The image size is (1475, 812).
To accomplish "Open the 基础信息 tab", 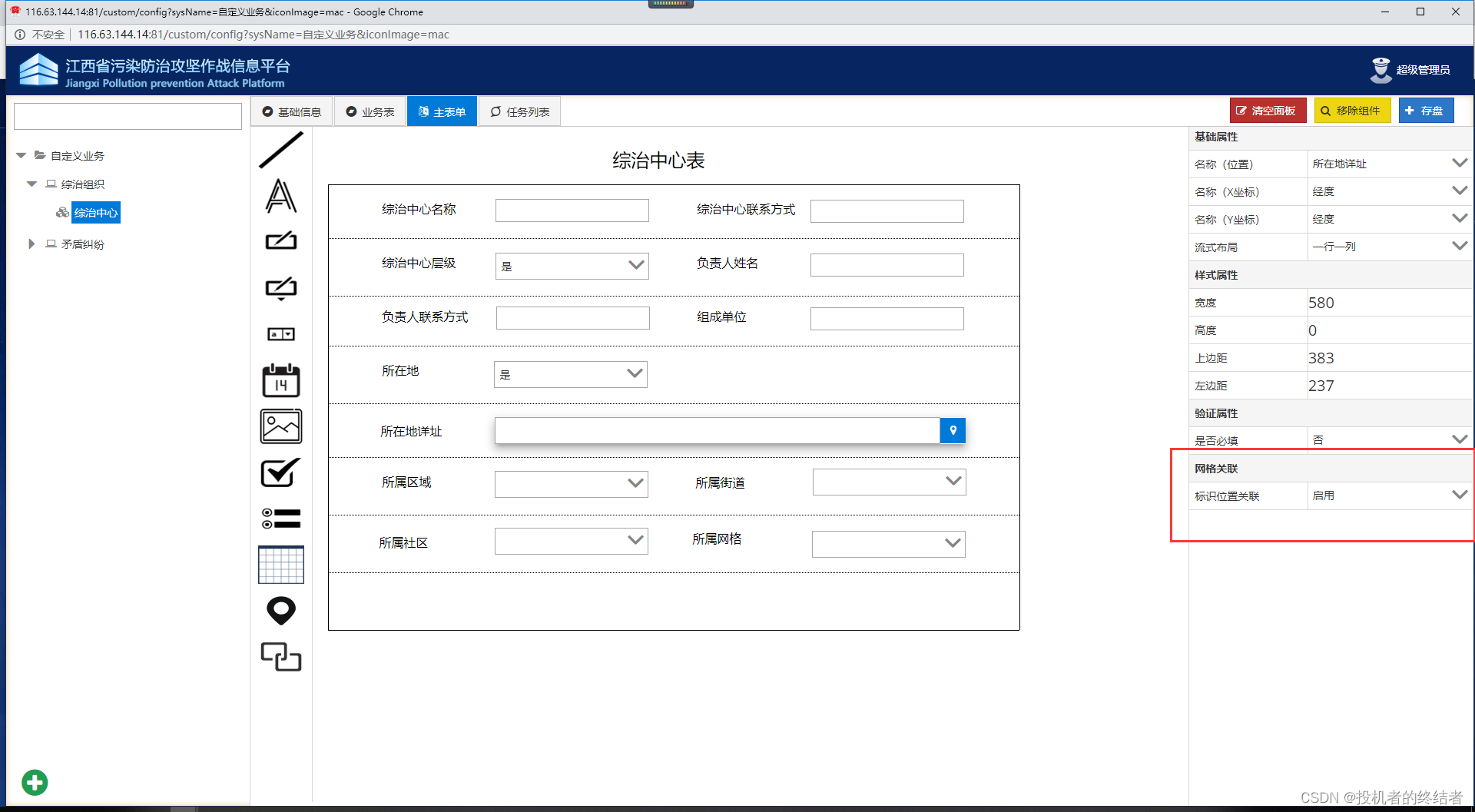I will coord(292,111).
